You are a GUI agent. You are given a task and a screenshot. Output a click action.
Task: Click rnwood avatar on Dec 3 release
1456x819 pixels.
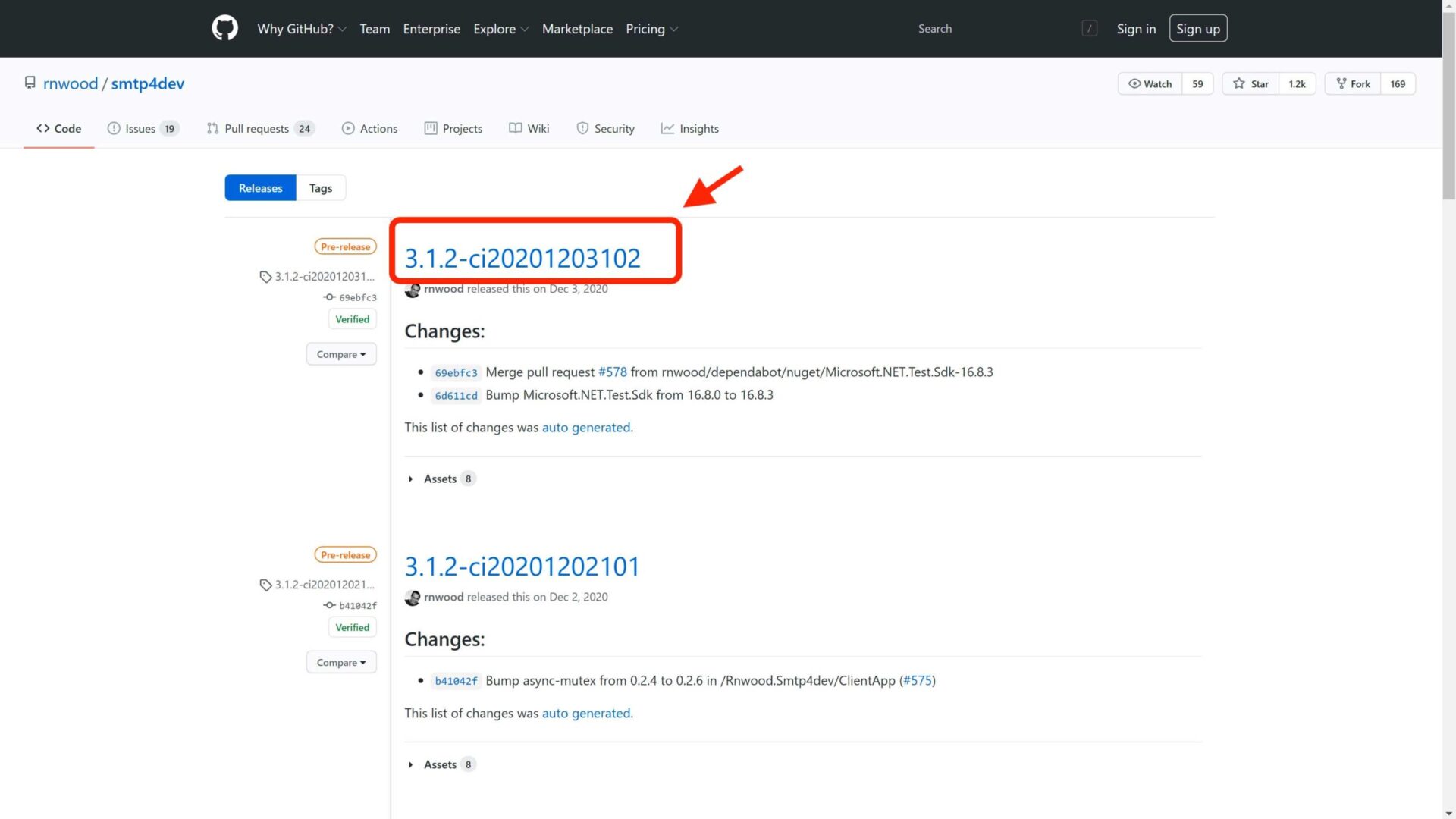tap(413, 290)
